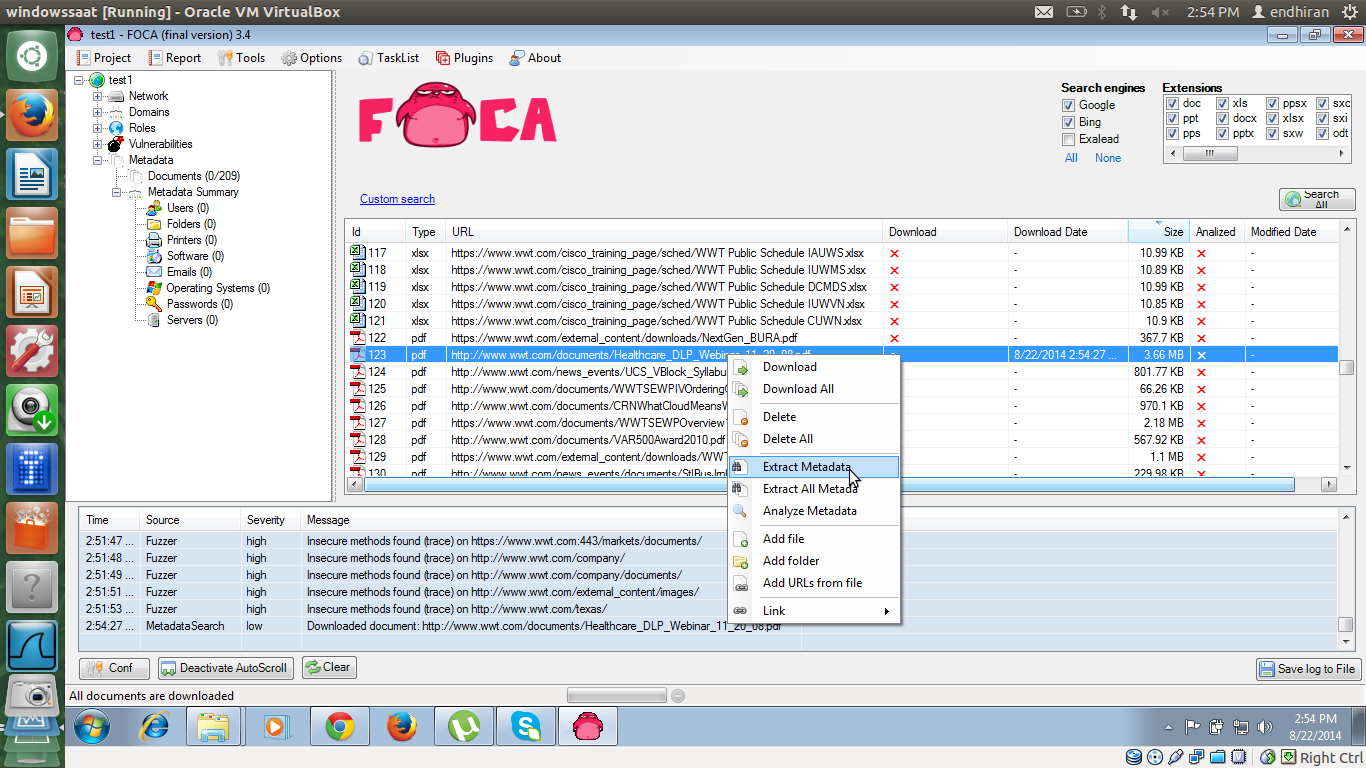Collapse the Metadata Summary node
Screen dimensions: 1366x768
click(x=117, y=192)
